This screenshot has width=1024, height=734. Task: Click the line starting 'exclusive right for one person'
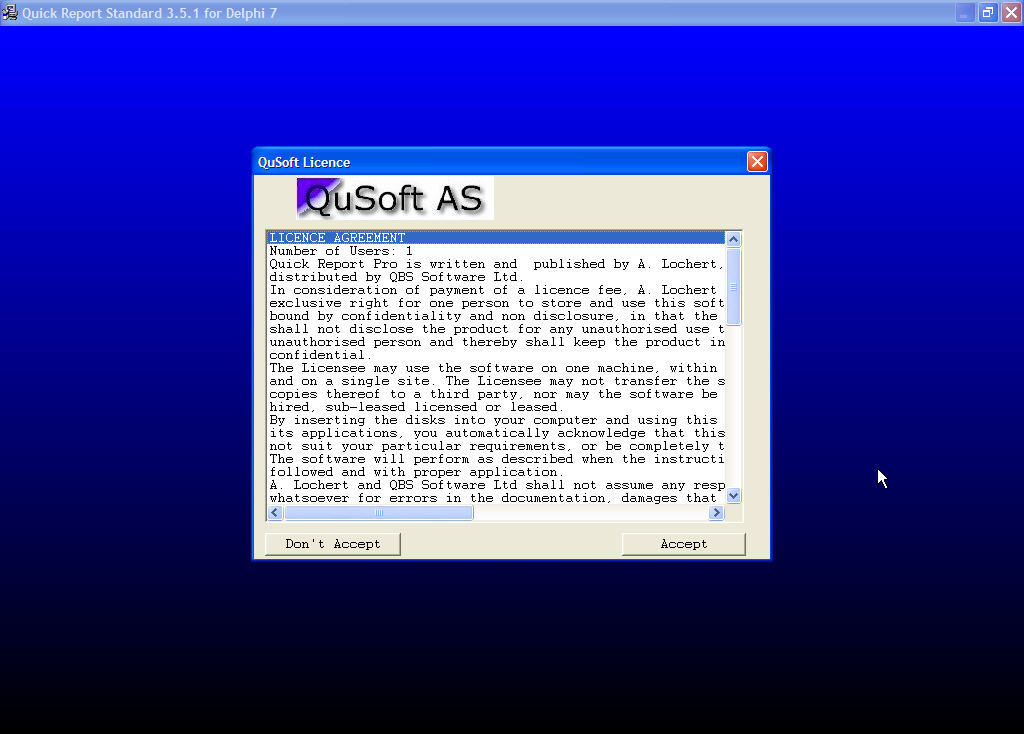pos(496,303)
